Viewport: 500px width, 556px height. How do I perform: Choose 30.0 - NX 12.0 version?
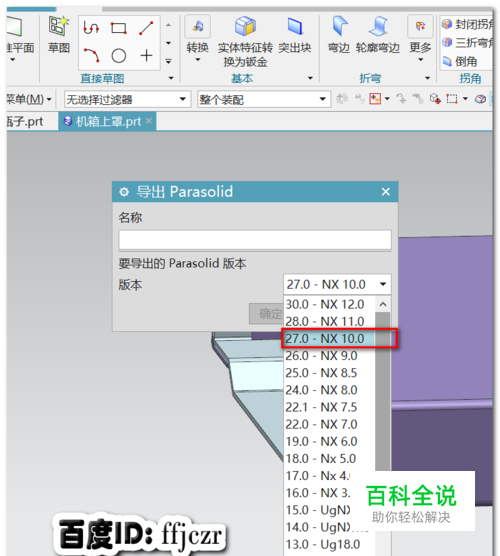pyautogui.click(x=329, y=304)
